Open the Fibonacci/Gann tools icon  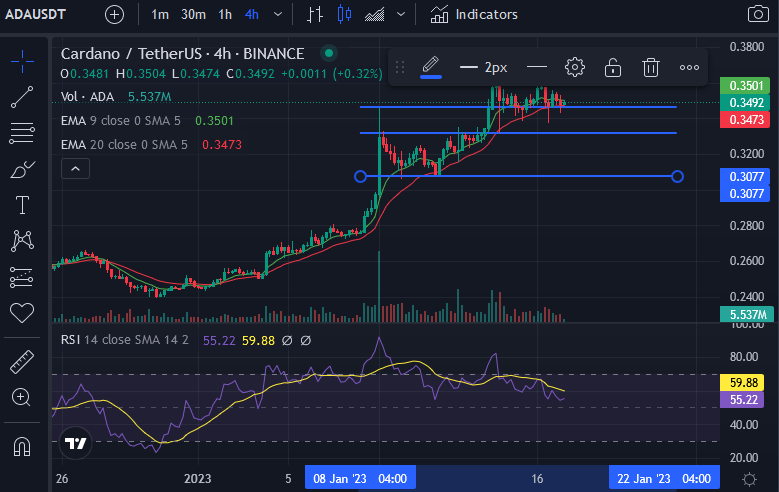[x=22, y=133]
